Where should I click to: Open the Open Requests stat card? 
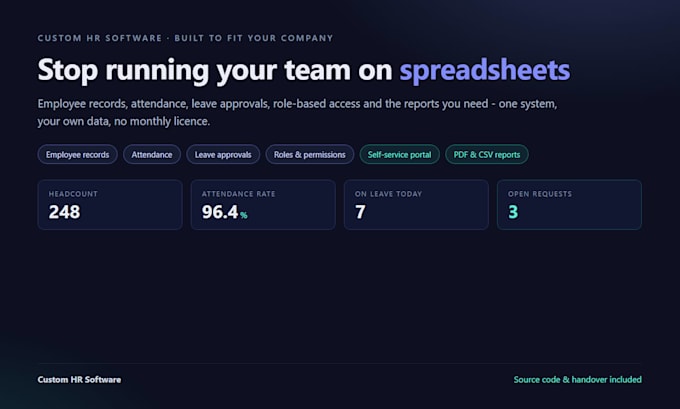point(569,205)
